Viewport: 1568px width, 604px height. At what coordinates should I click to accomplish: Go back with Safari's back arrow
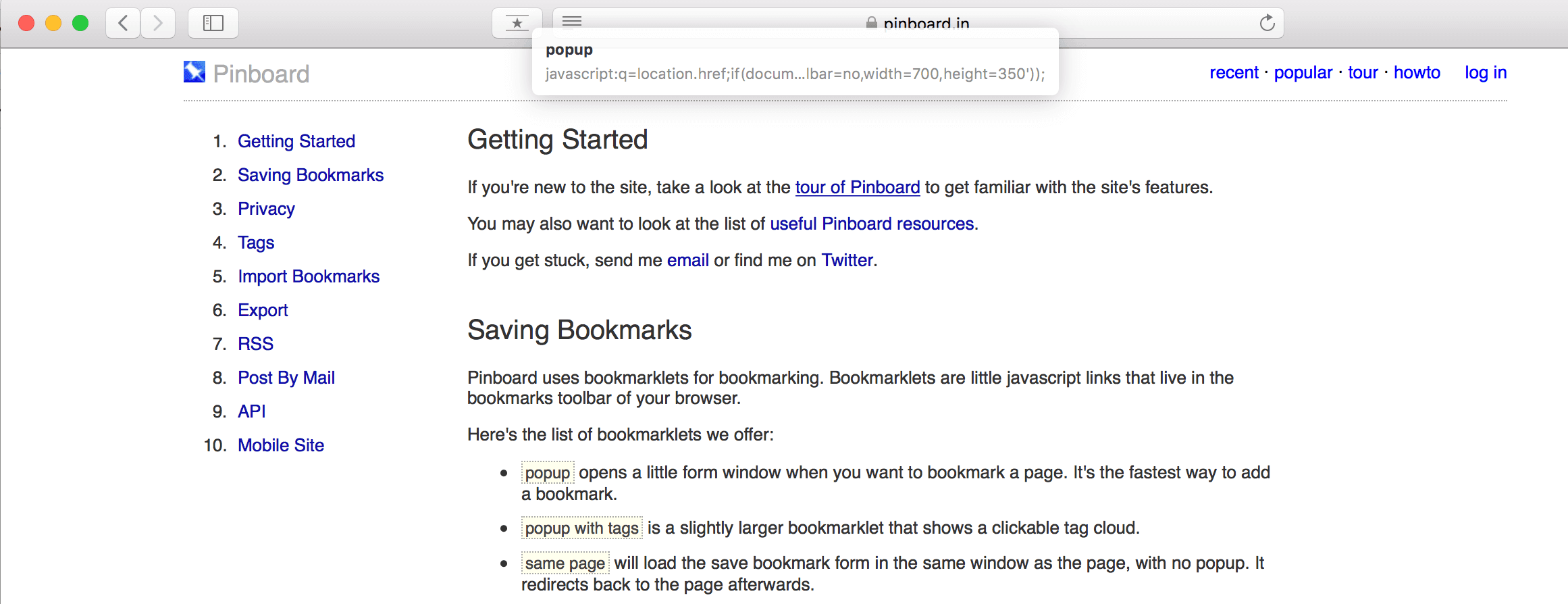(123, 24)
